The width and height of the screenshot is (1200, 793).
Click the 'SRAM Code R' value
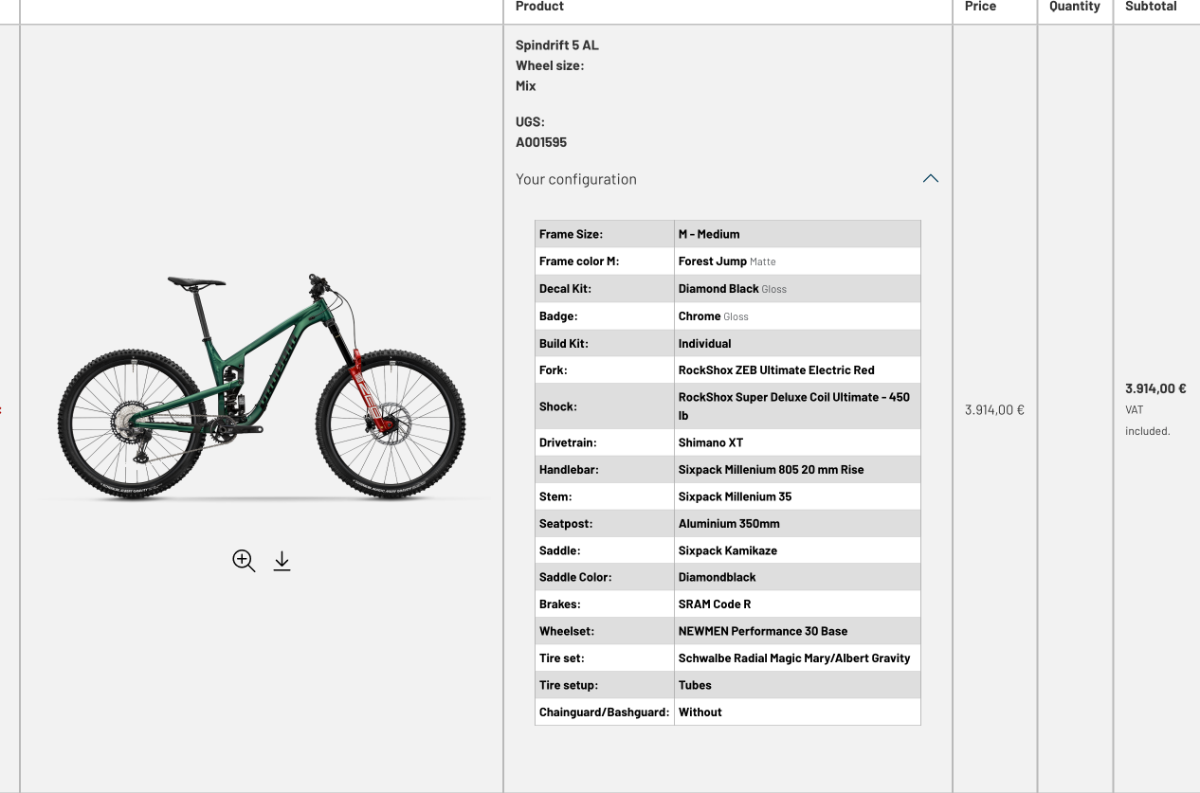[x=715, y=604]
